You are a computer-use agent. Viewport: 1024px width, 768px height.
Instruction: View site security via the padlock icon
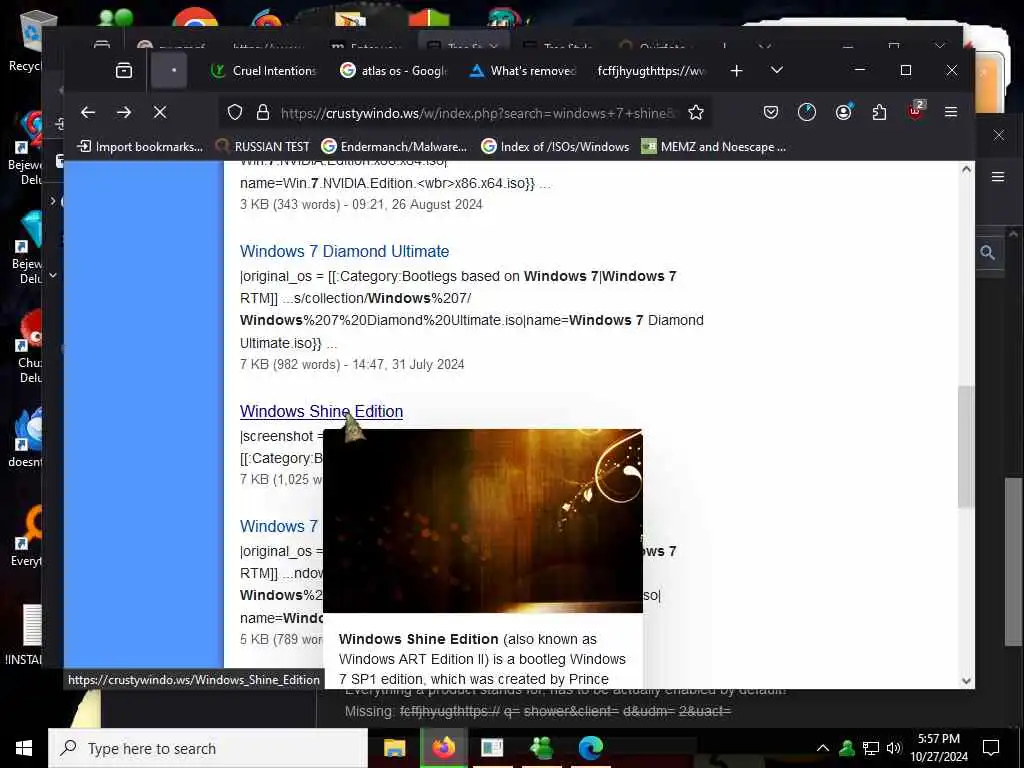pyautogui.click(x=263, y=113)
